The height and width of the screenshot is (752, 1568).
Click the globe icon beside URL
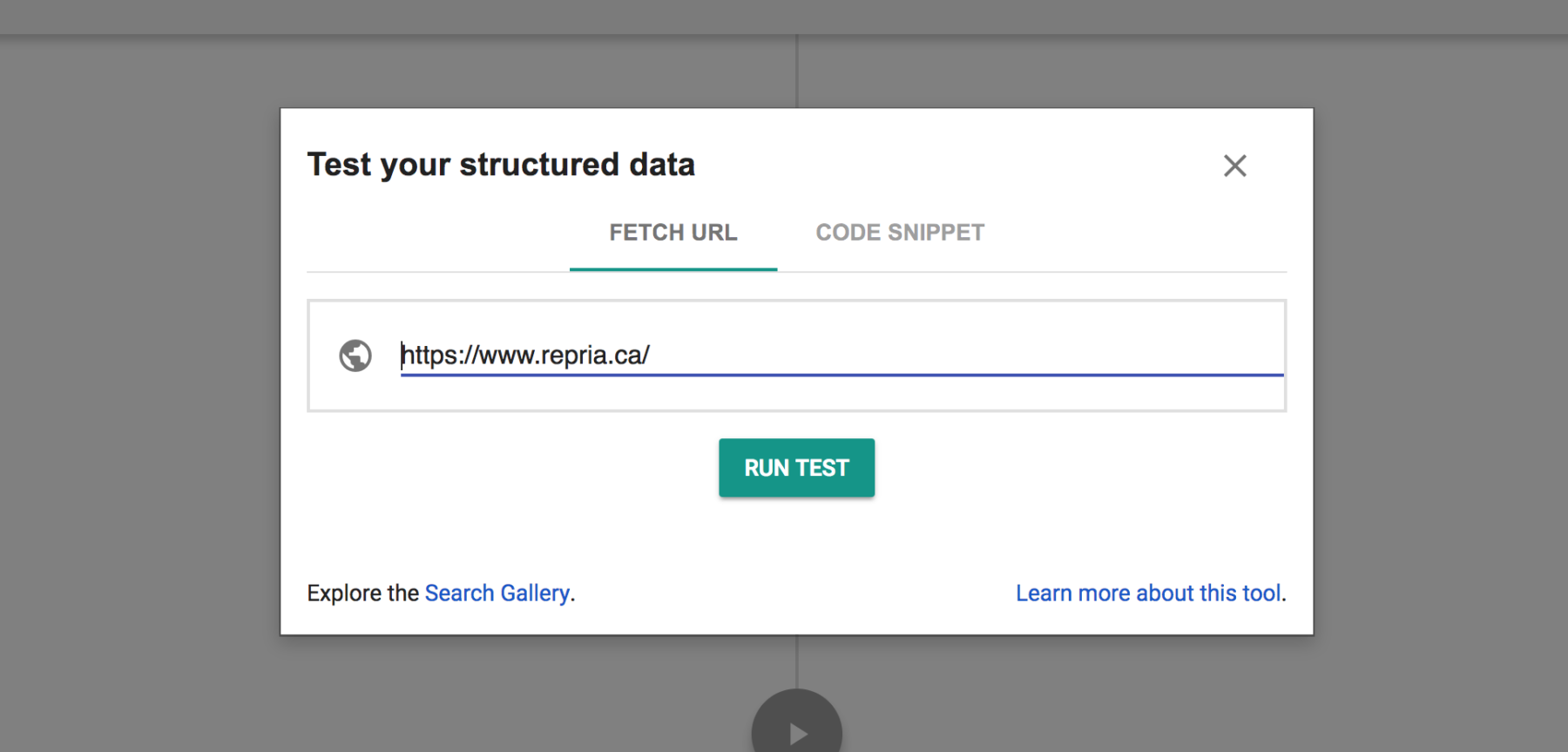pyautogui.click(x=355, y=356)
